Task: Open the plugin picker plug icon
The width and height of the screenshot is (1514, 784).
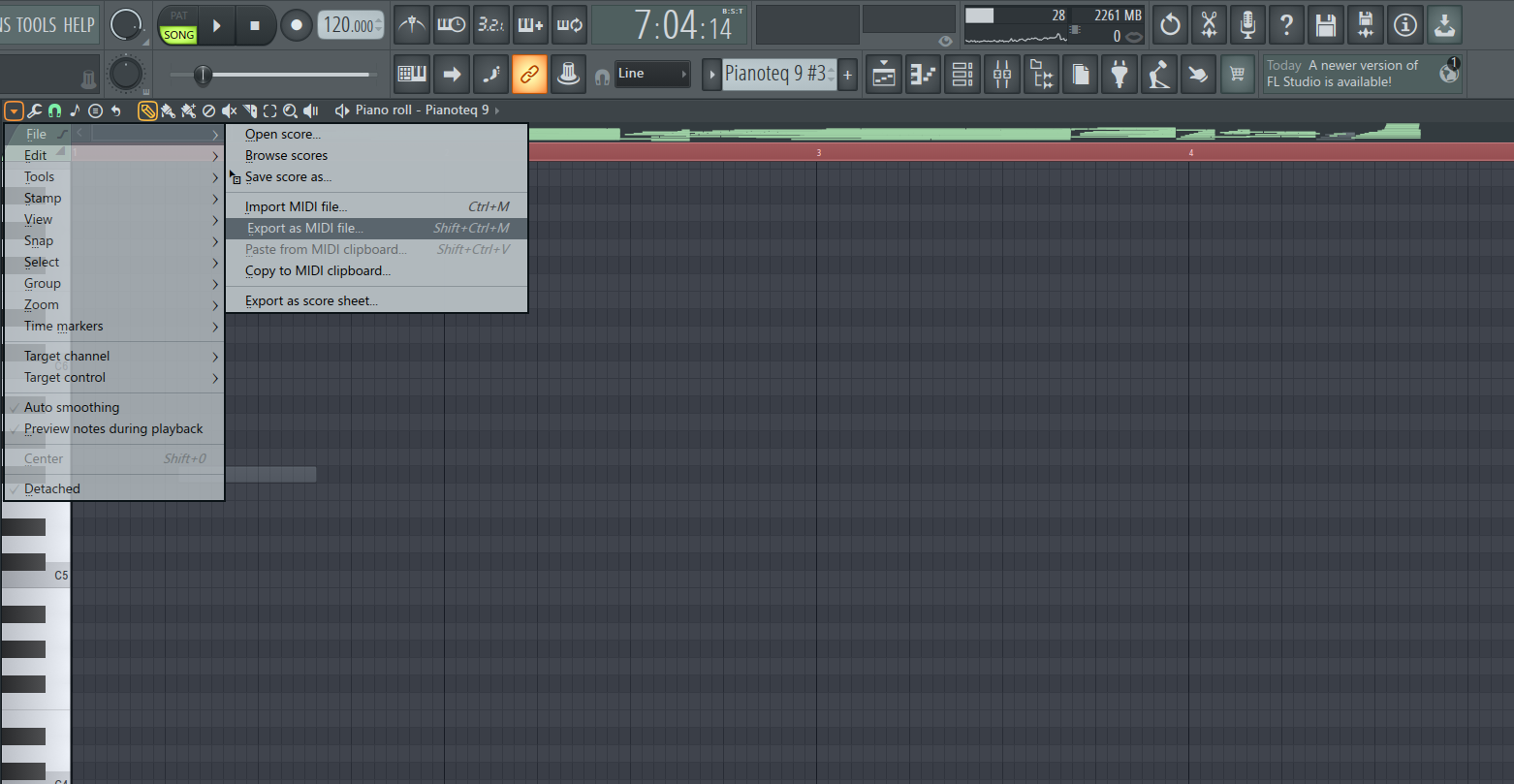Action: coord(1120,74)
